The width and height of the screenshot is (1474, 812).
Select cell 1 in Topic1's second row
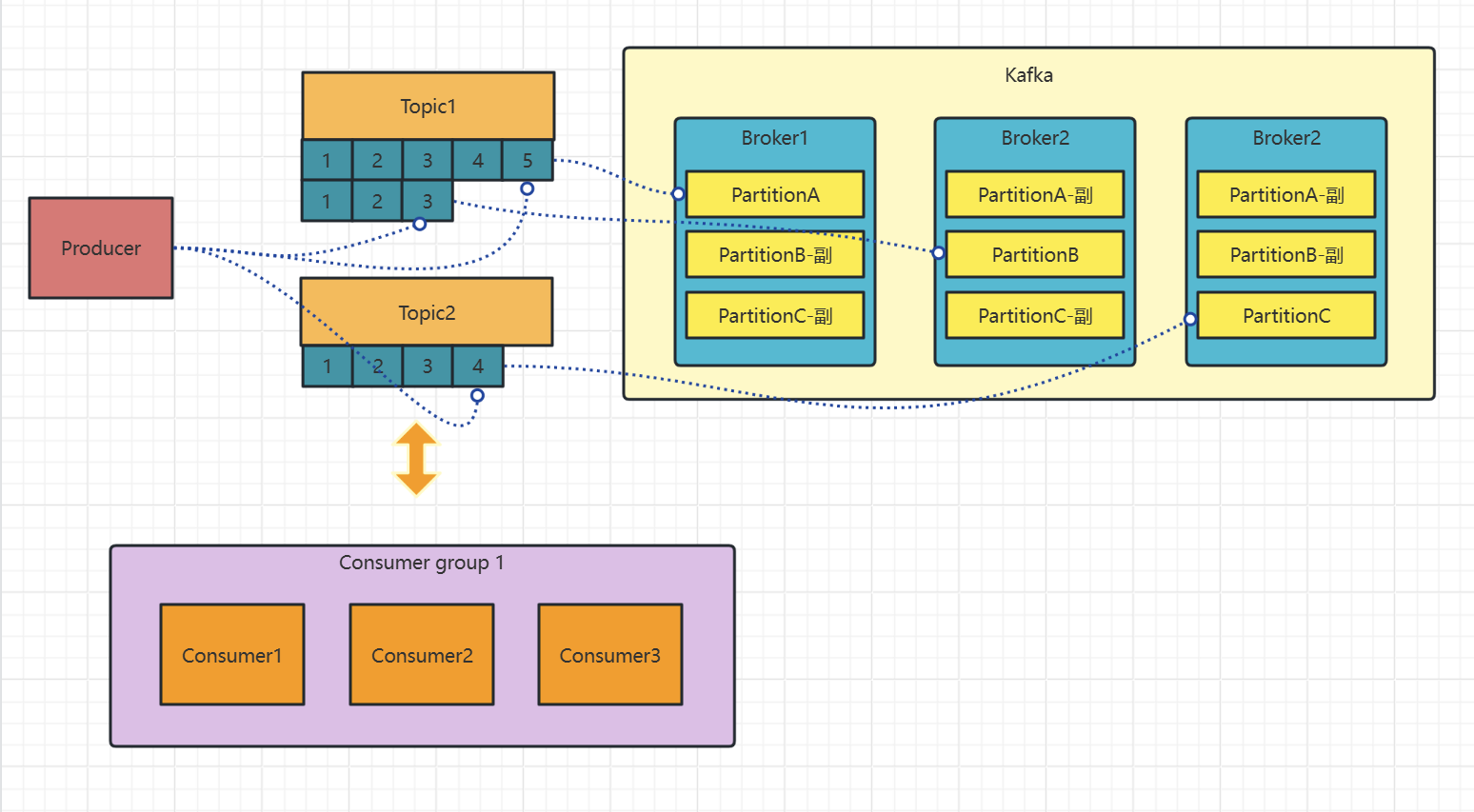[327, 201]
